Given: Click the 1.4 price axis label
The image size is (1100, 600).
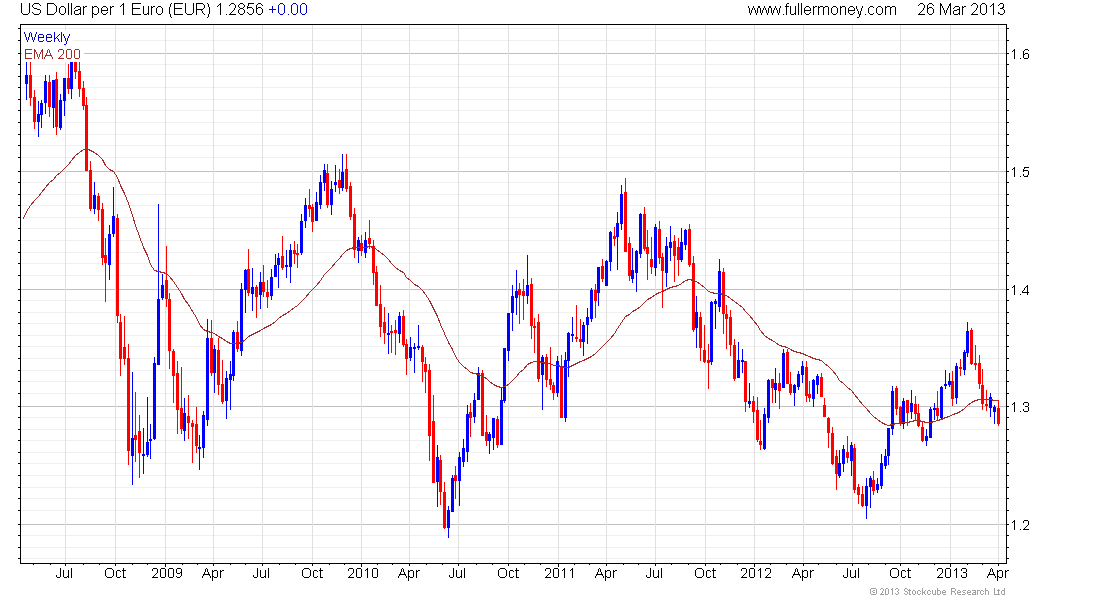Looking at the screenshot, I should (1021, 290).
